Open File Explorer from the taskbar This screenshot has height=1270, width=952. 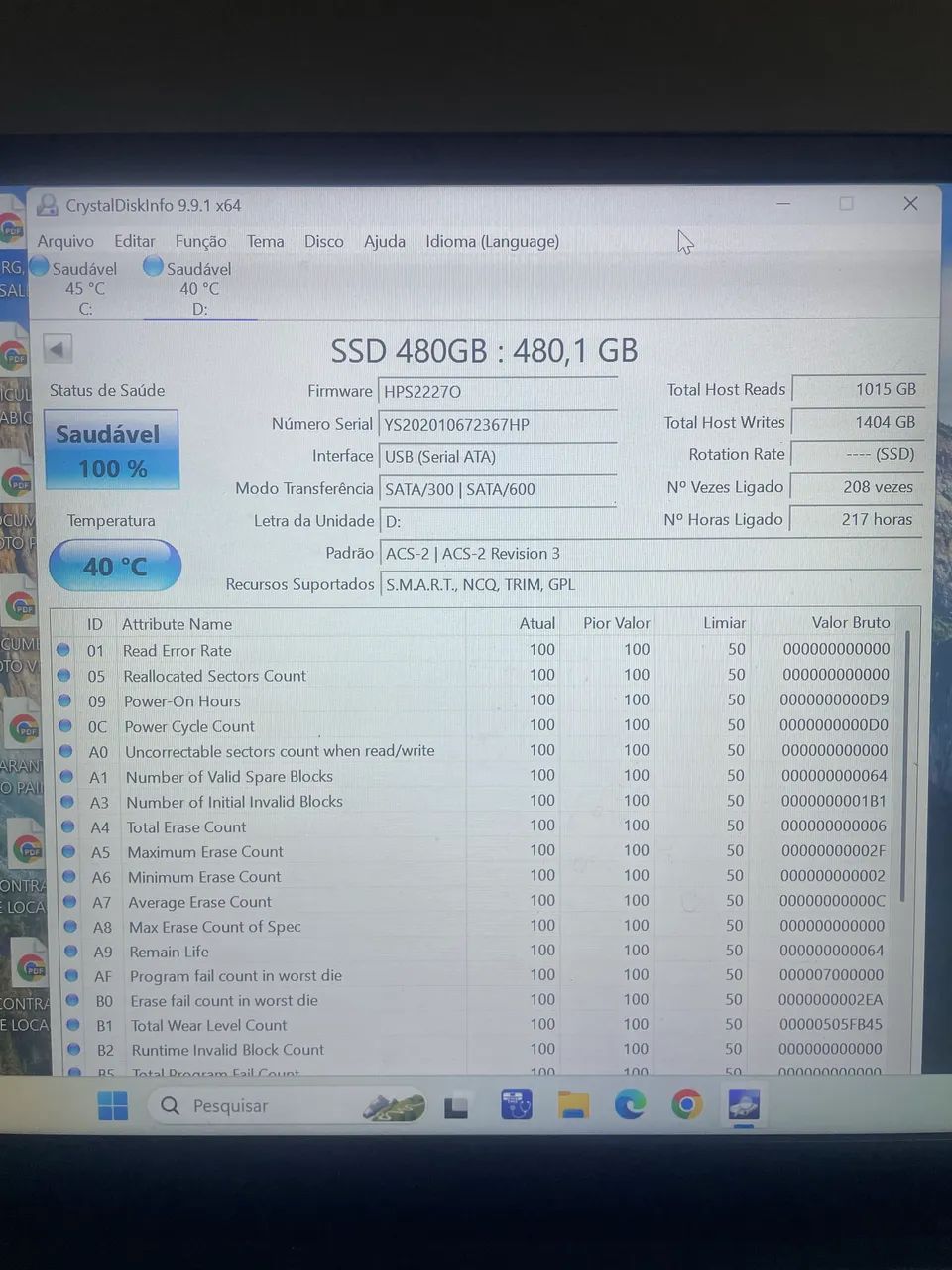point(573,1105)
